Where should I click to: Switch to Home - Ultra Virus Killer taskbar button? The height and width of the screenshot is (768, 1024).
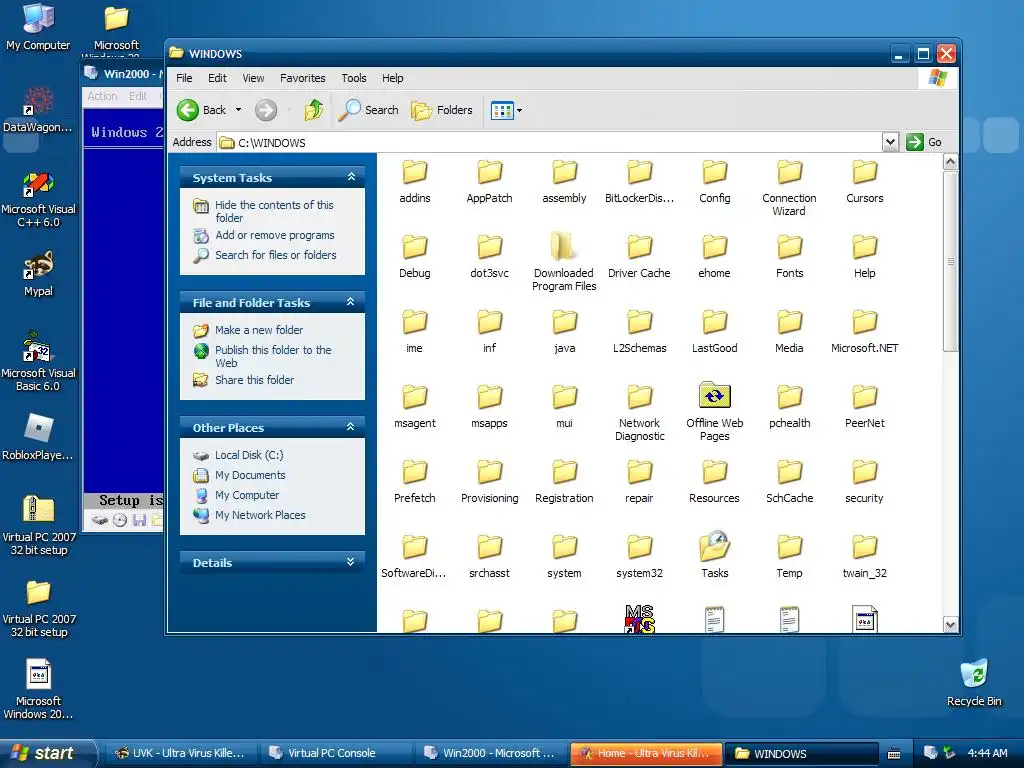pos(645,753)
